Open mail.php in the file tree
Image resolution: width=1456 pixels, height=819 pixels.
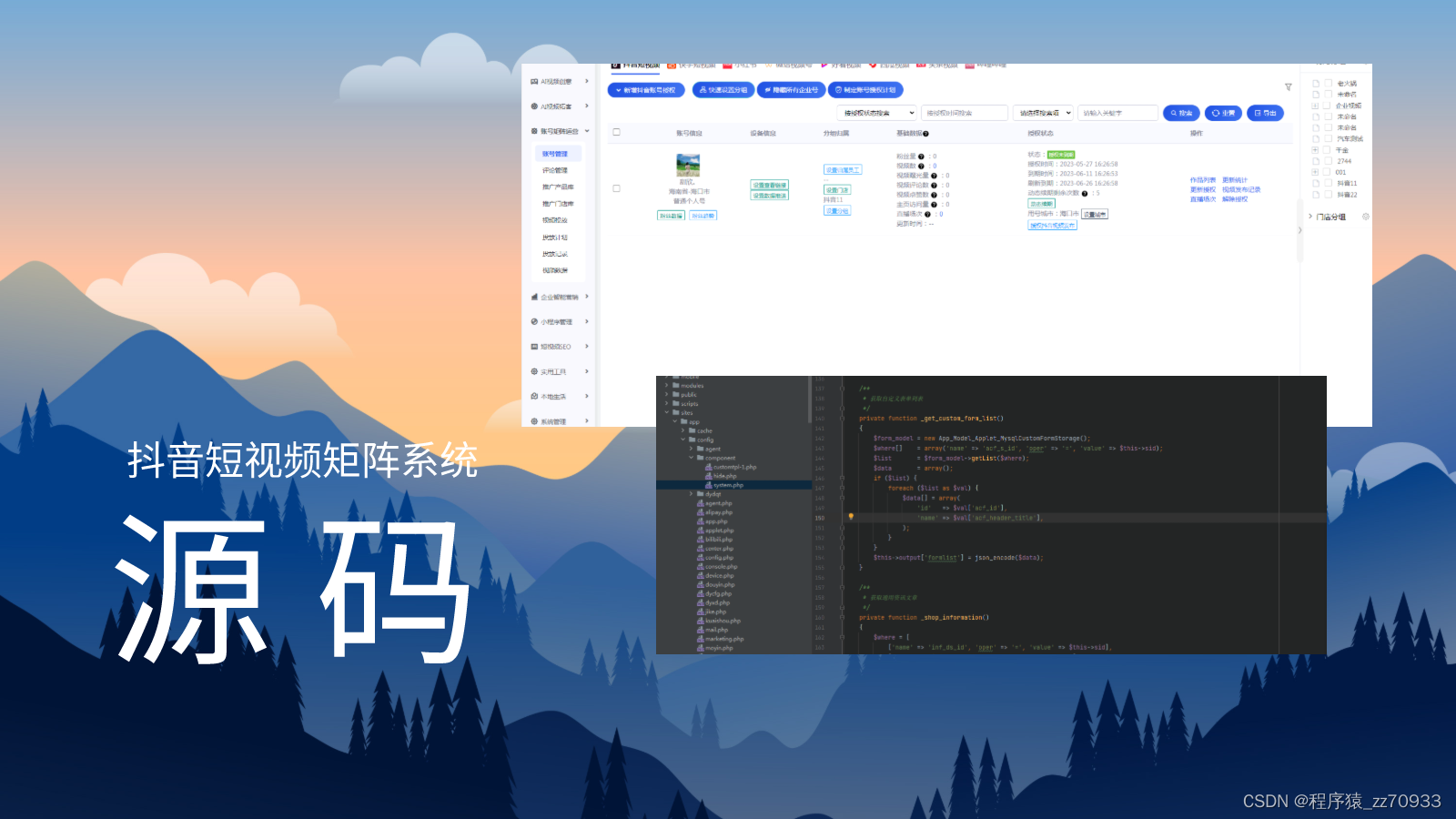(714, 630)
